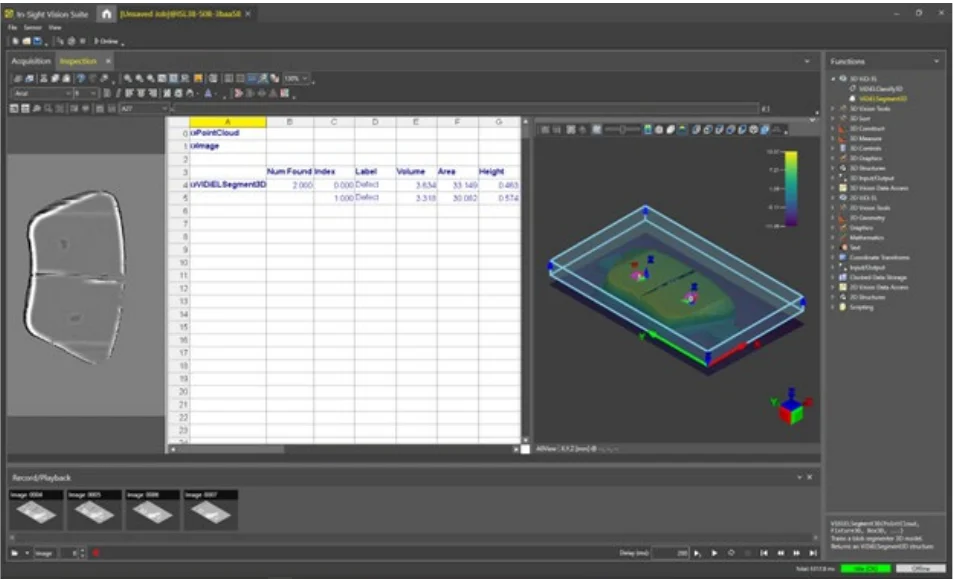The width and height of the screenshot is (954, 580).
Task: Open the View menu
Action: pyautogui.click(x=55, y=27)
